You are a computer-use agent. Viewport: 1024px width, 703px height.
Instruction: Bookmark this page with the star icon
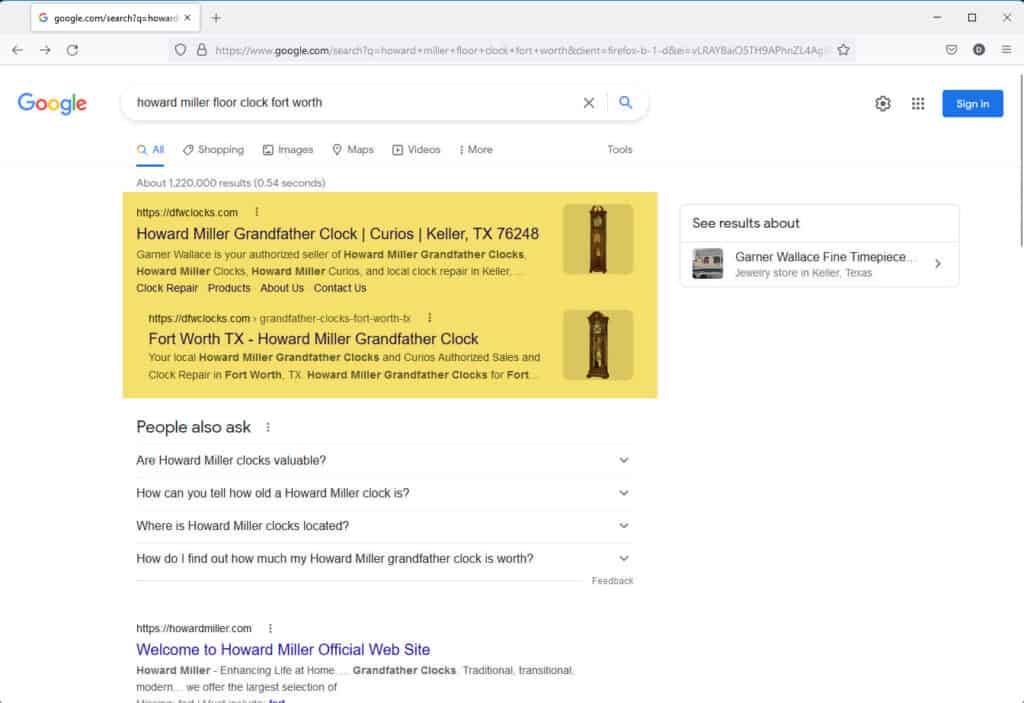843,50
